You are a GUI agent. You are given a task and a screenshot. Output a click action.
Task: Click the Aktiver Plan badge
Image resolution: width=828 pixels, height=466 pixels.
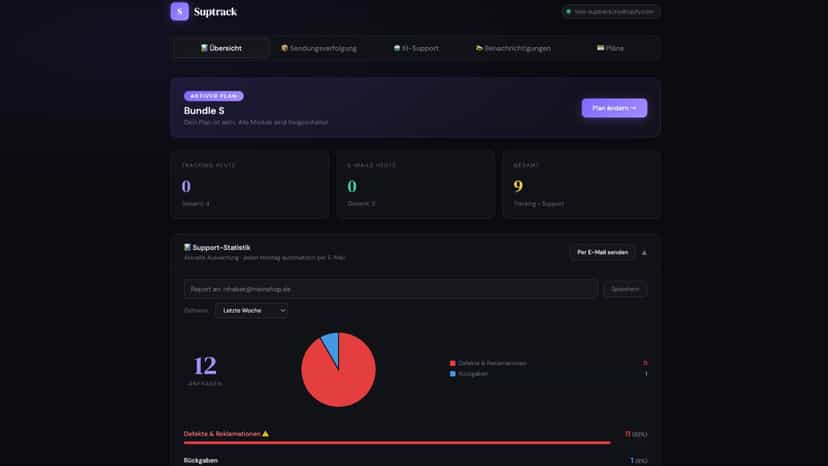(214, 96)
